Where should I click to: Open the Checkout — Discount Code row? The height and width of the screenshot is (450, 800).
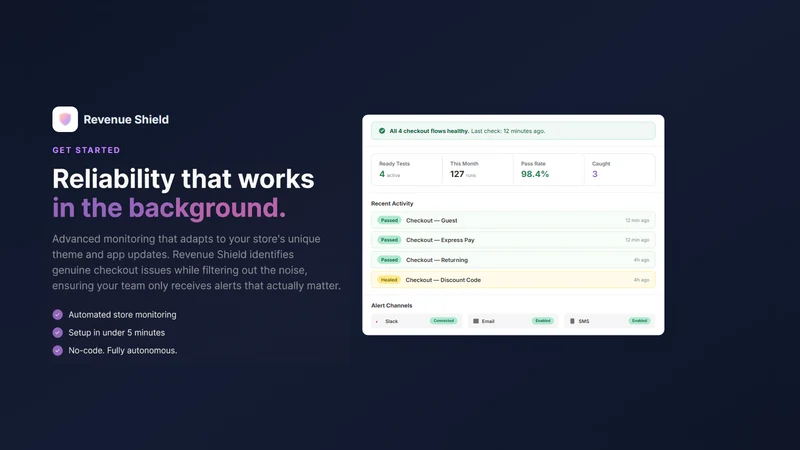(x=513, y=280)
